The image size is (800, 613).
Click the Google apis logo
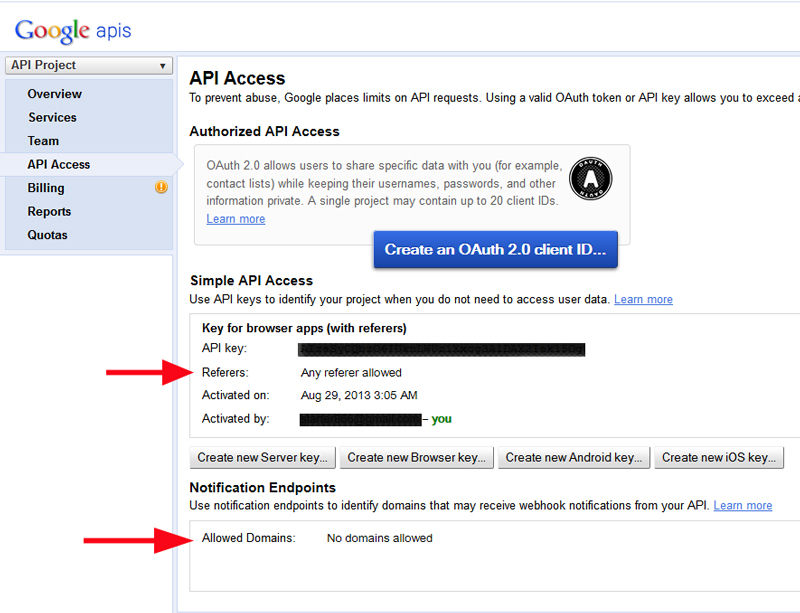click(73, 30)
